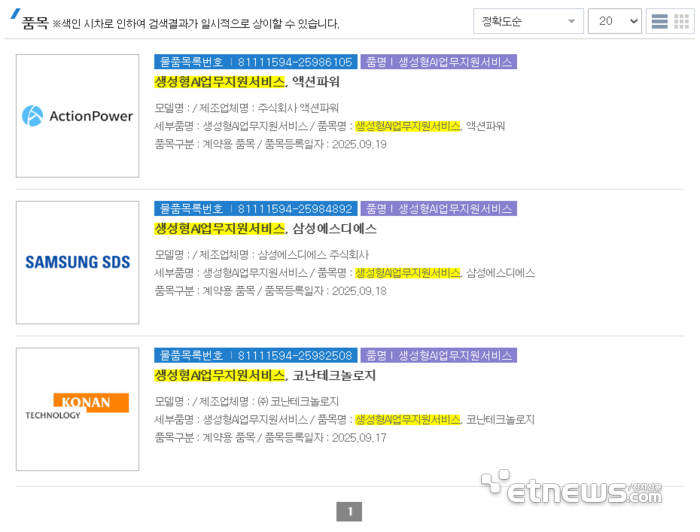Viewport: 700px width, 532px height.
Task: Click manufacturer text ㈜ 코난테크놀로지
Action: point(298,402)
